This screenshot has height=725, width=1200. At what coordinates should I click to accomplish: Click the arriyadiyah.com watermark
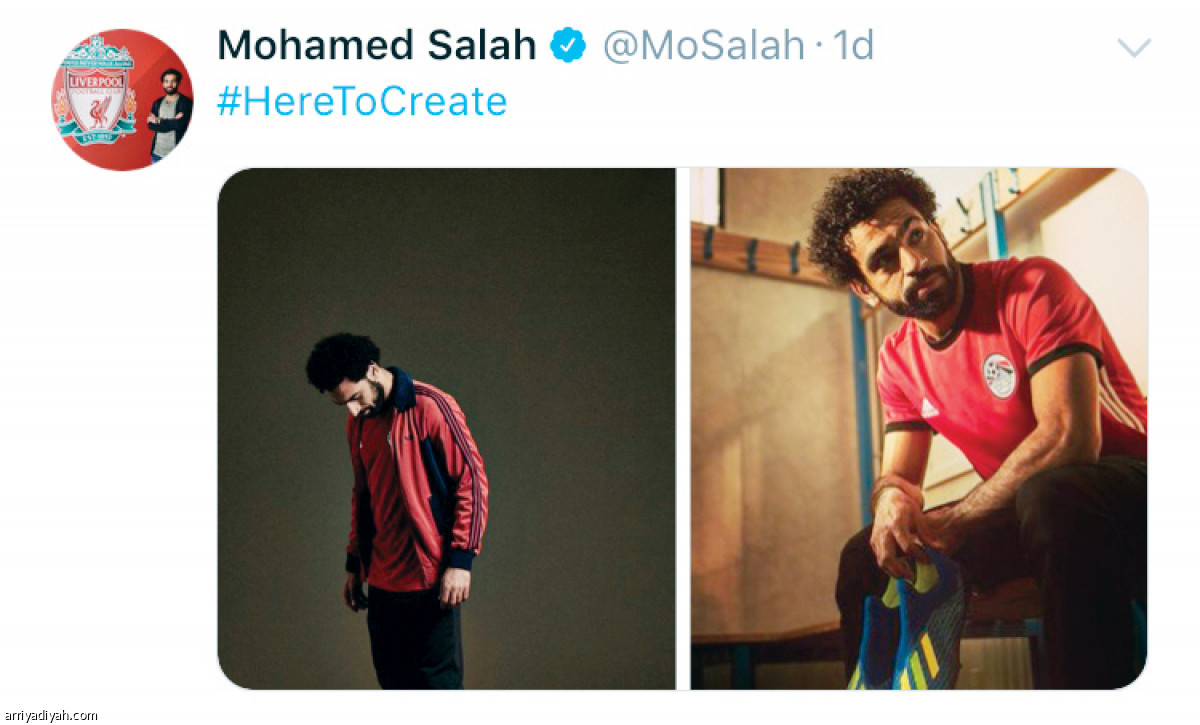[51, 715]
